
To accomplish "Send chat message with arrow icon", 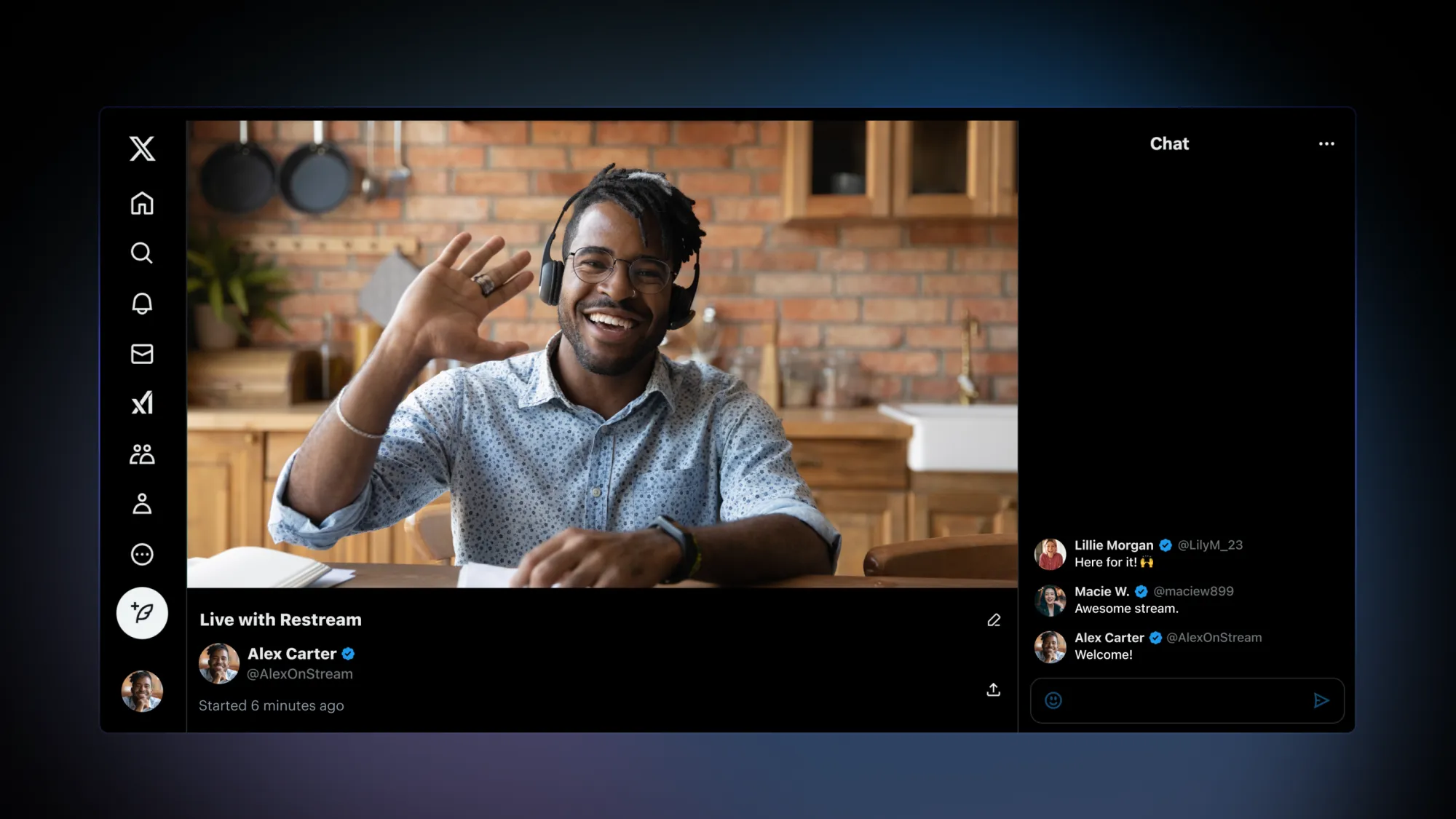I will pos(1321,700).
